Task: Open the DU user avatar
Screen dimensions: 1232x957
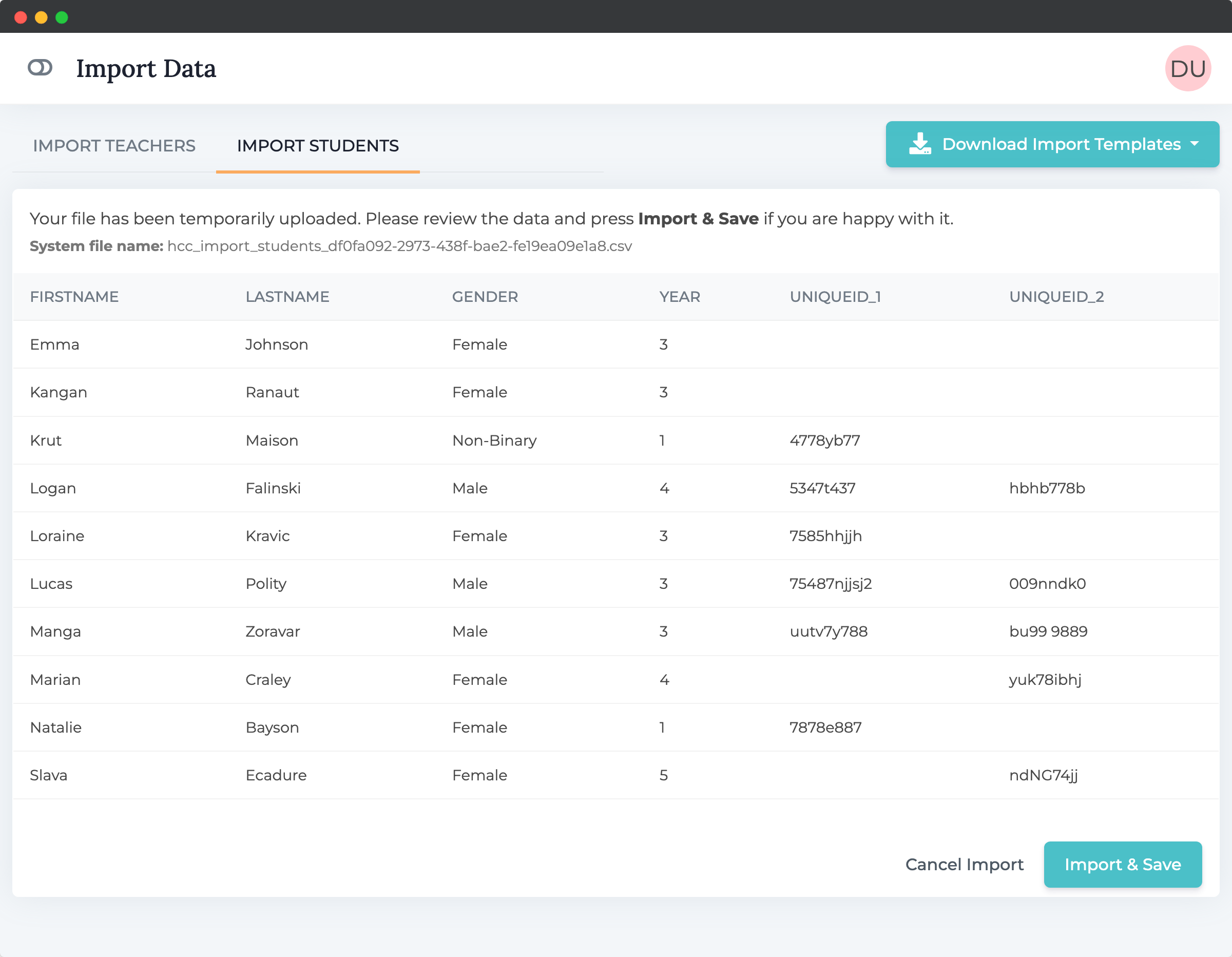Action: click(1187, 68)
